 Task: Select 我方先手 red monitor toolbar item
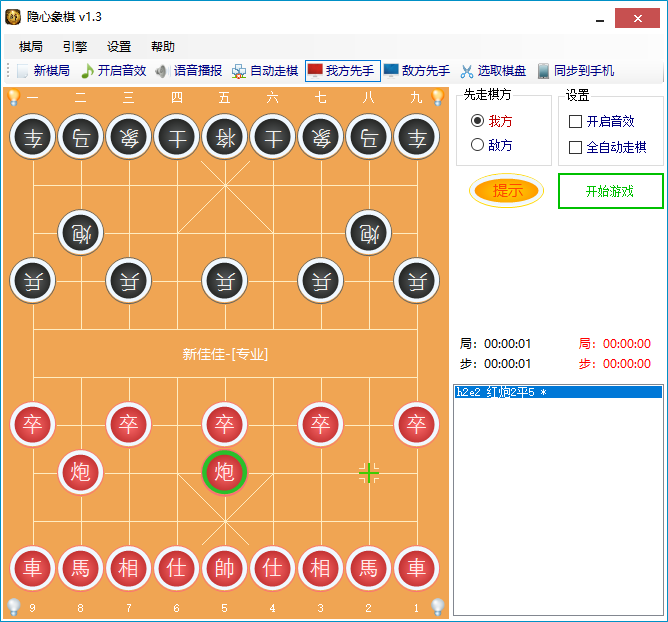click(342, 71)
